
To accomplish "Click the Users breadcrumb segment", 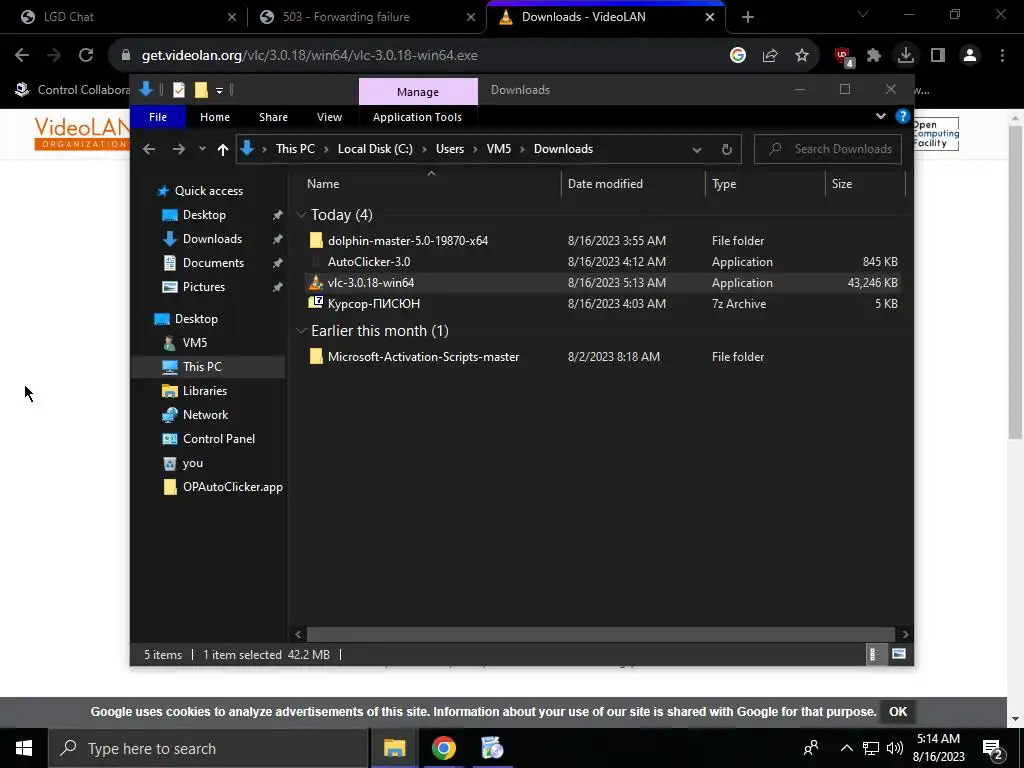I will (x=450, y=149).
